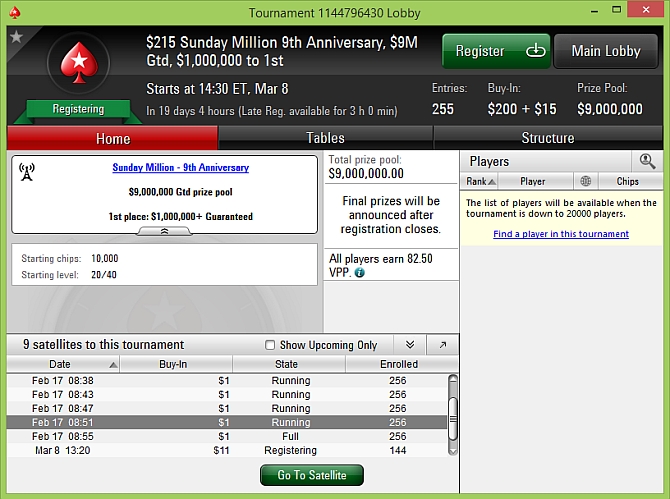
Task: Sort satellites by Date column
Action: pyautogui.click(x=63, y=364)
